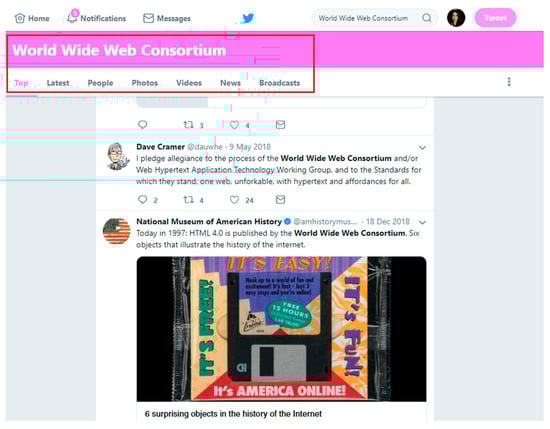This screenshot has width=550, height=429.
Task: Like the tweet with 4 likes
Action: (234, 125)
